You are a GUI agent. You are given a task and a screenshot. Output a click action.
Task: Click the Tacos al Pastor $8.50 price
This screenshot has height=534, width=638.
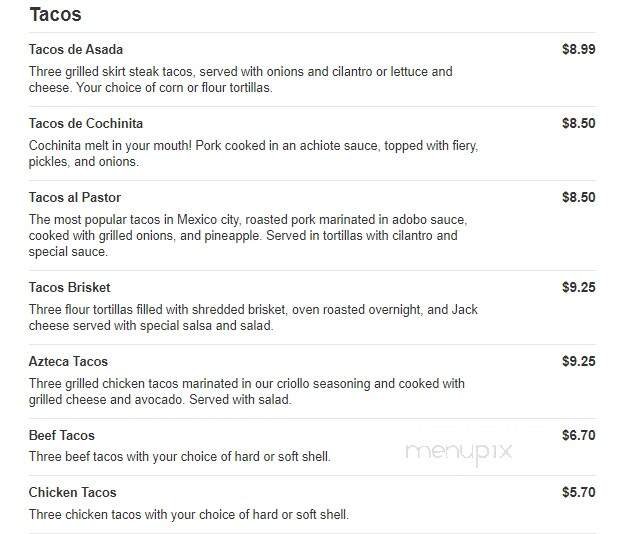[578, 197]
